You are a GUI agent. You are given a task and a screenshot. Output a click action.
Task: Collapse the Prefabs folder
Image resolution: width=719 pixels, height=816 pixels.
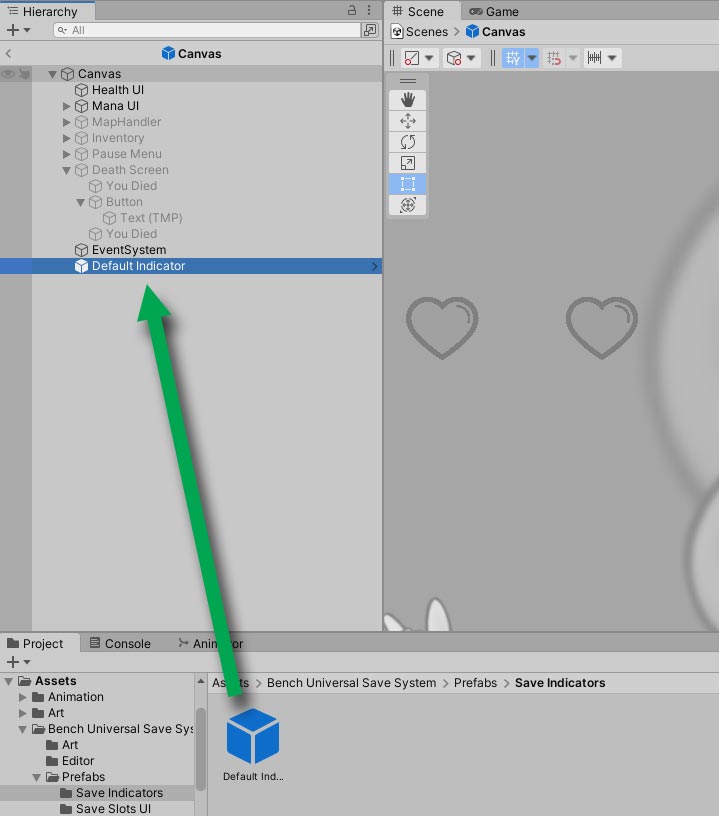click(x=36, y=777)
